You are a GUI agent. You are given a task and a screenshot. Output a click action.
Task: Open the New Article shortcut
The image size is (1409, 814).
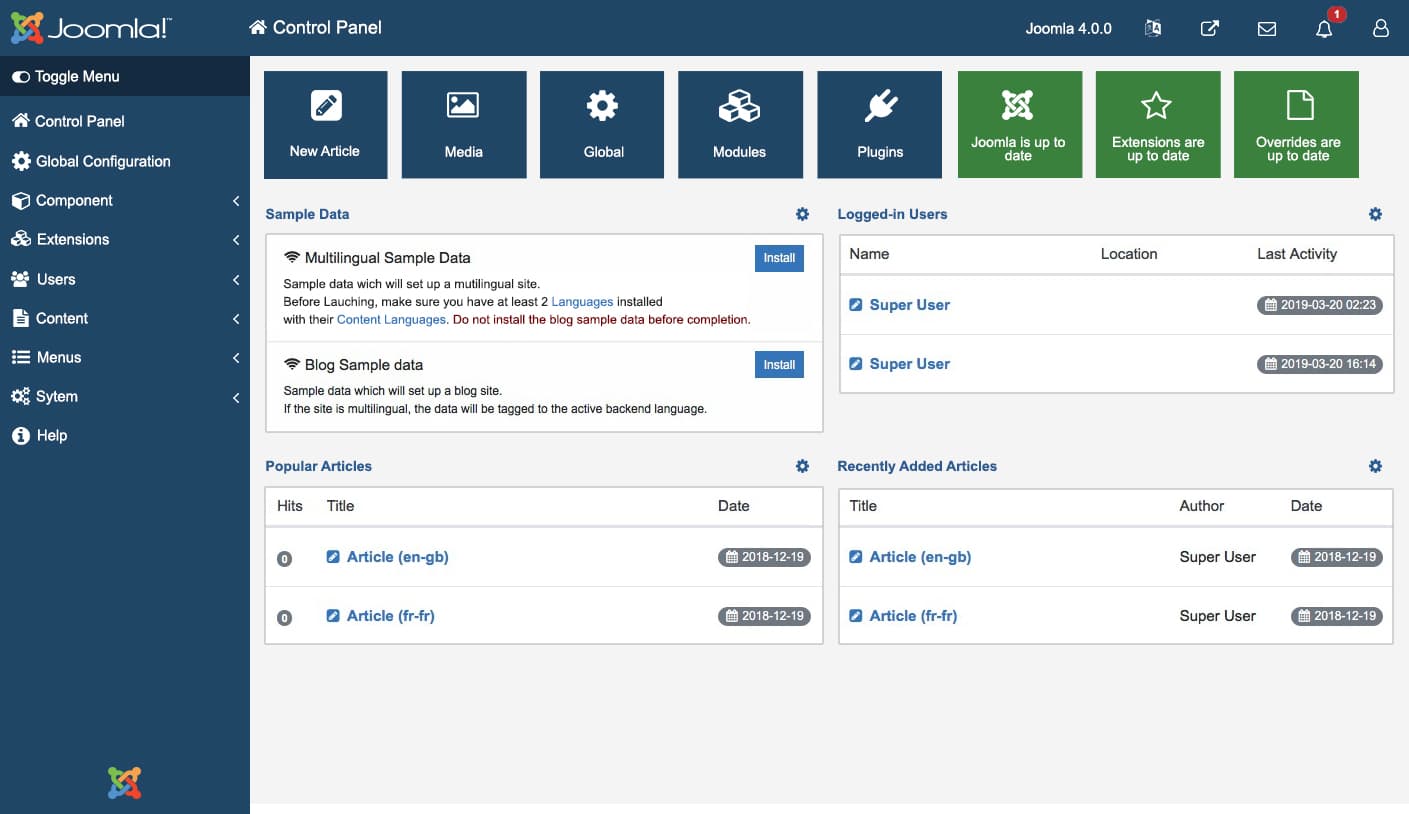tap(325, 124)
